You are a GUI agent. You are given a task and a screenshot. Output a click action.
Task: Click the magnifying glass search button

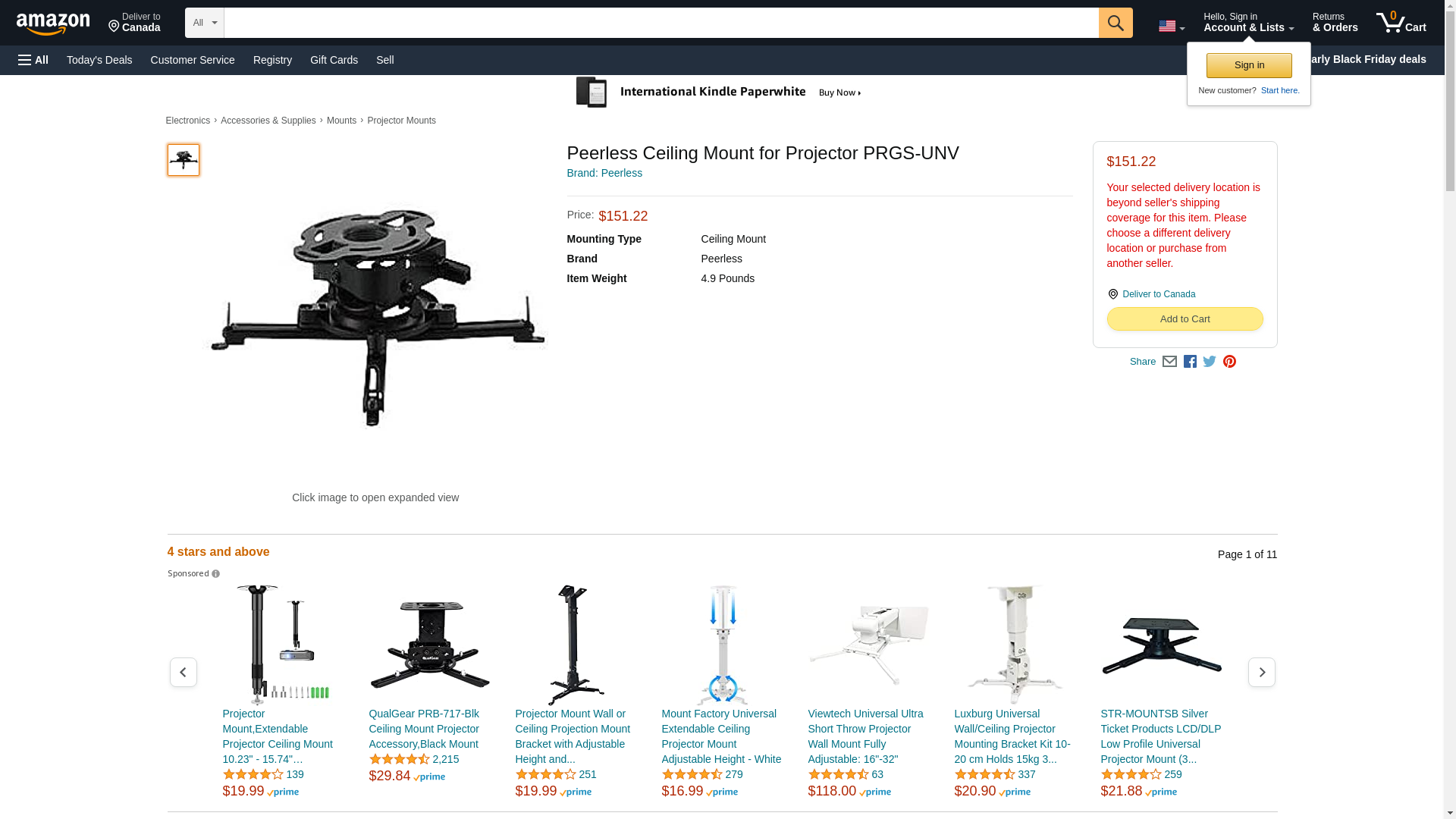(1115, 23)
